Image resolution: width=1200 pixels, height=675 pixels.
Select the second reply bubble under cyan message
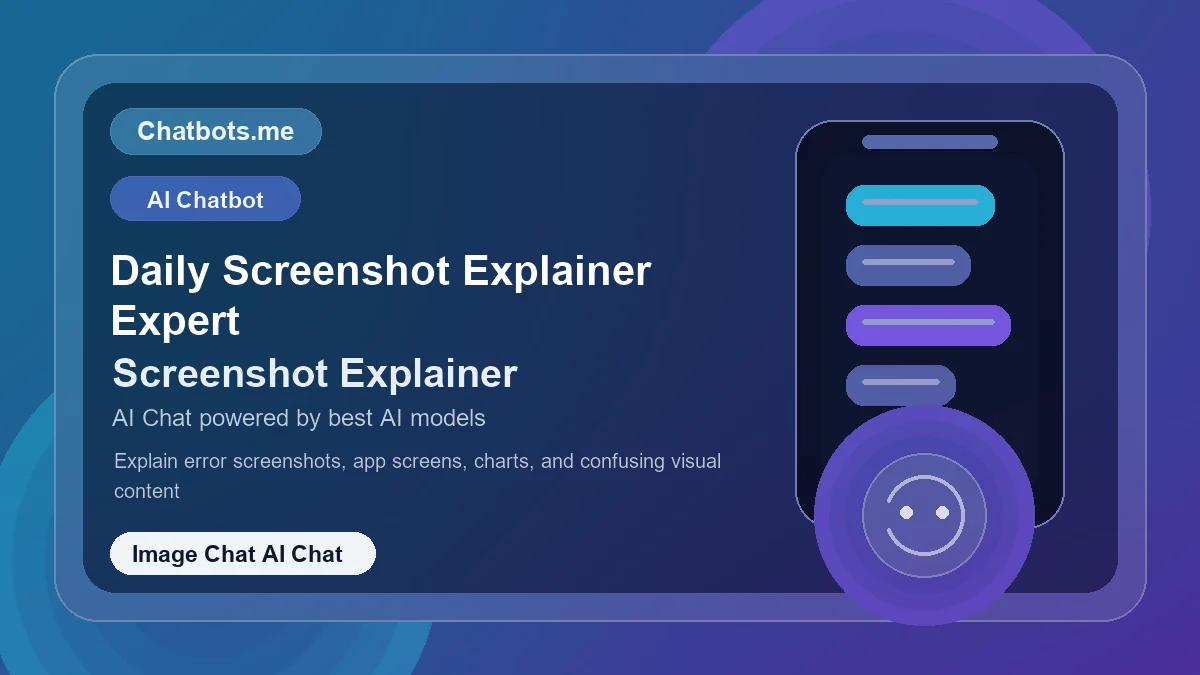[907, 265]
